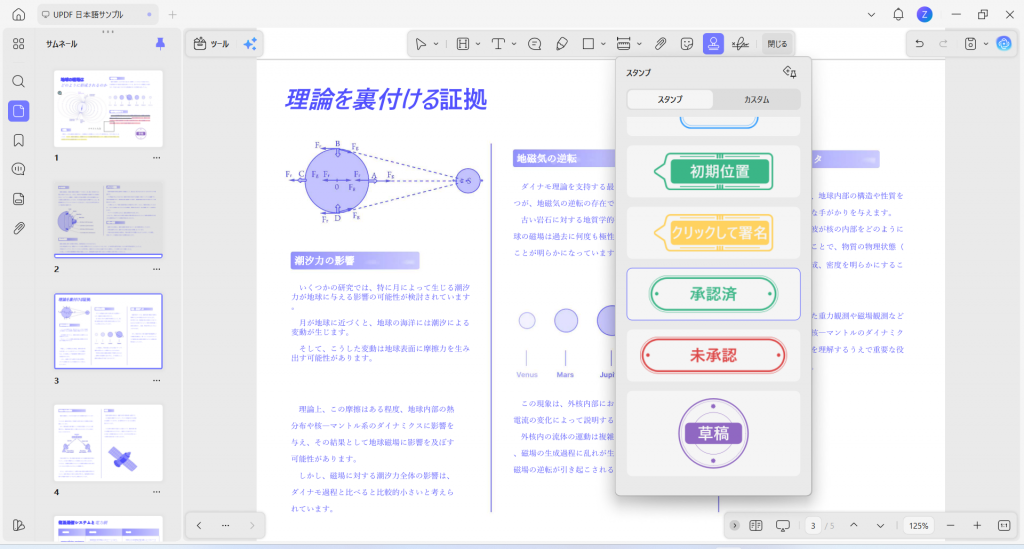Select page 4 thumbnail
Viewport: 1024px width, 549px height.
pyautogui.click(x=108, y=443)
